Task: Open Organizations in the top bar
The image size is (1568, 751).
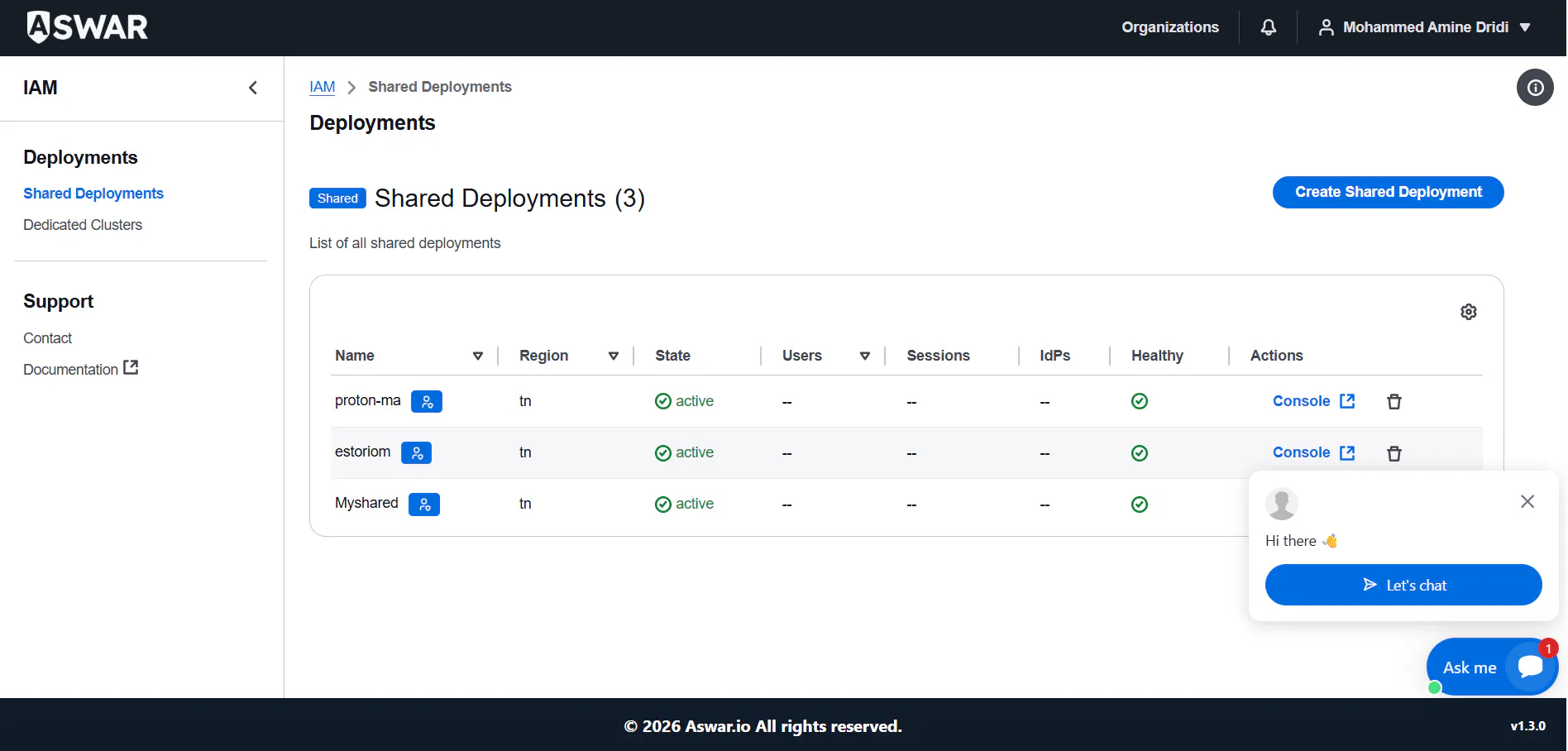Action: (x=1170, y=27)
